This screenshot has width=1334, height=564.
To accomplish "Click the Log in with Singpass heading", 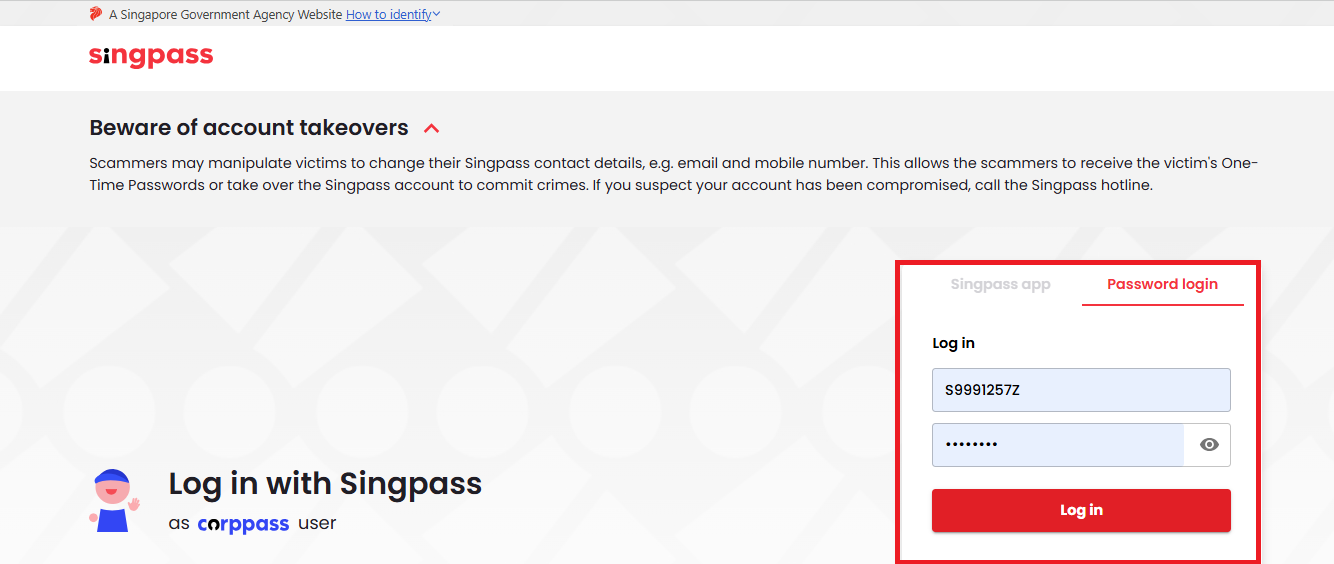I will point(325,484).
